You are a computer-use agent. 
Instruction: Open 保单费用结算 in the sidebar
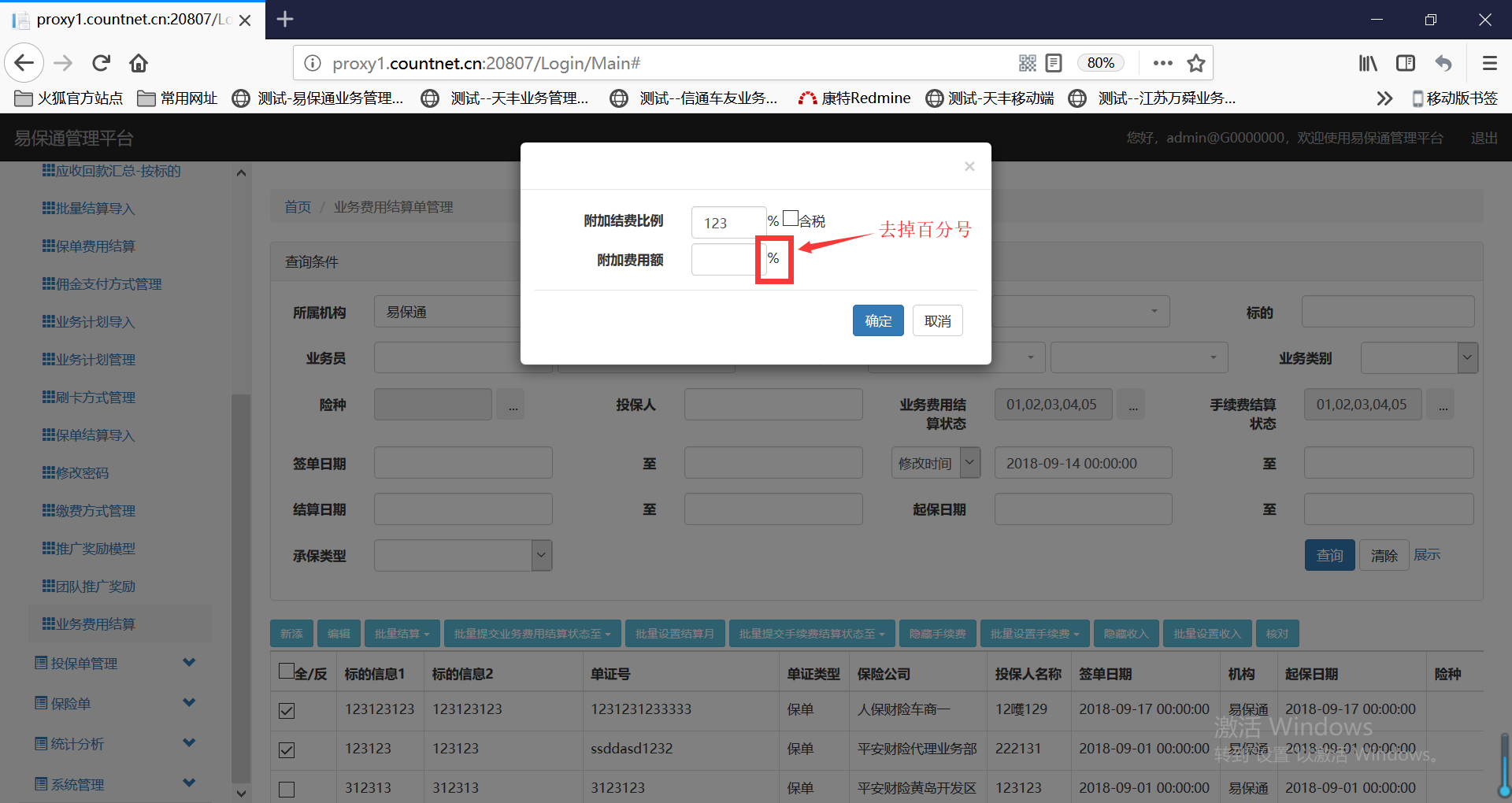(x=88, y=246)
